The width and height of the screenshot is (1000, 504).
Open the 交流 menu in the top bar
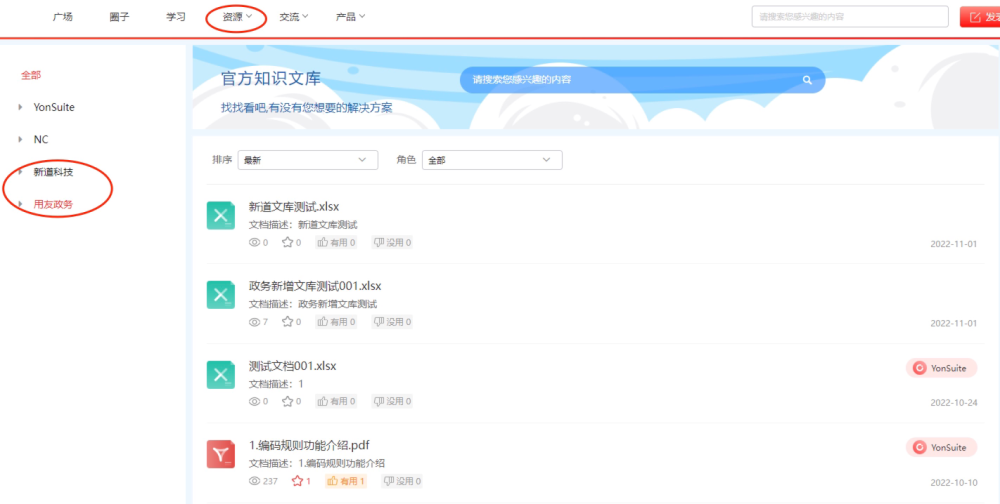click(293, 17)
